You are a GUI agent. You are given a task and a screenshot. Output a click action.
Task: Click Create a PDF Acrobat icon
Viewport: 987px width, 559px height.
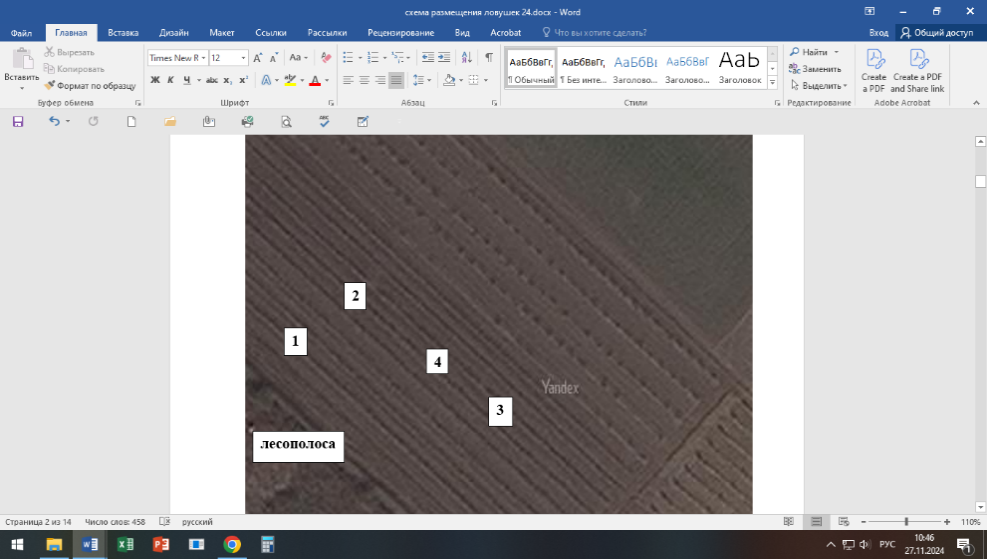[874, 71]
